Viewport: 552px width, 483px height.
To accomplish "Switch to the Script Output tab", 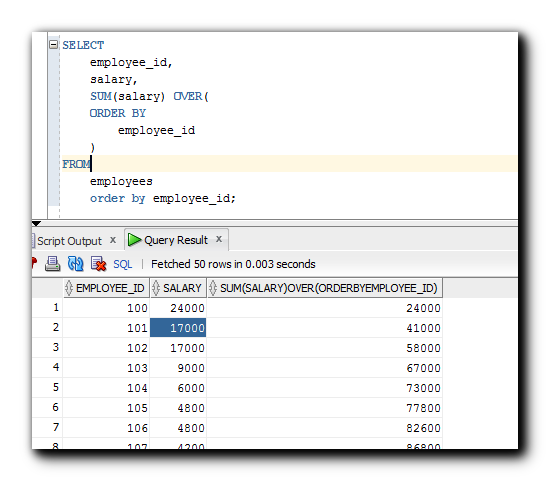I will (x=69, y=241).
